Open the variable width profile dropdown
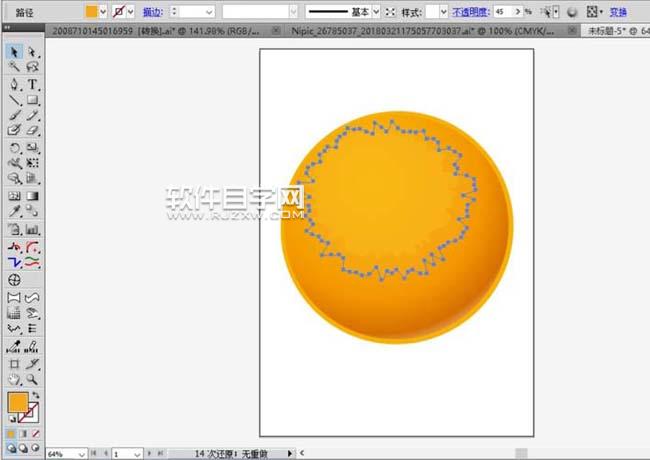This screenshot has height=460, width=650. click(x=293, y=12)
